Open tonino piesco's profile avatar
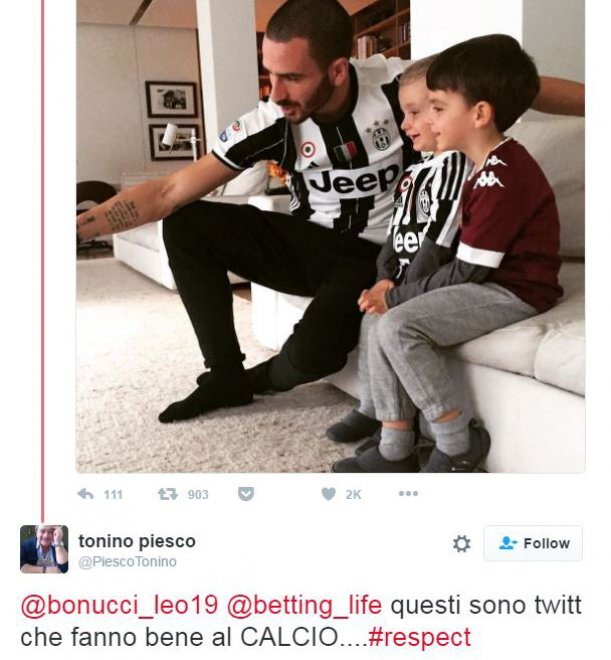Image resolution: width=611 pixels, height=660 pixels. point(44,549)
